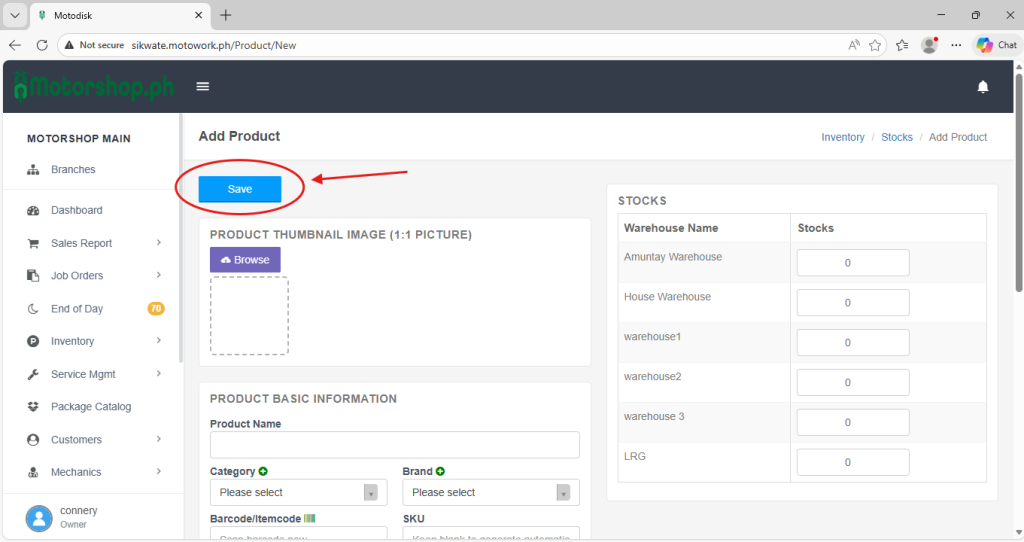Click the blue Save button
This screenshot has width=1024, height=542.
240,189
